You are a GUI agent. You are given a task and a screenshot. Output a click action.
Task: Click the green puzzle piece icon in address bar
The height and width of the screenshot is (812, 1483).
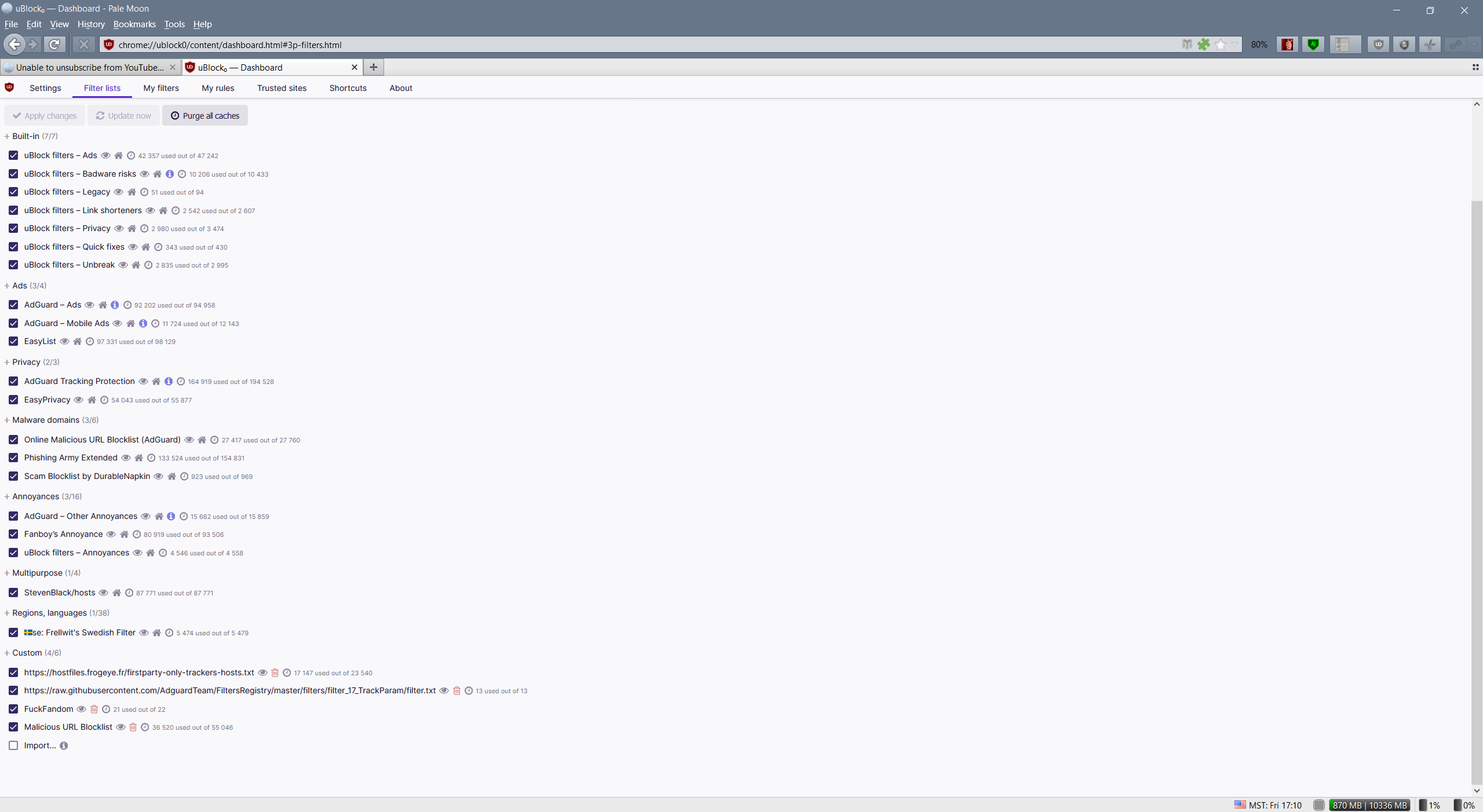(1204, 45)
